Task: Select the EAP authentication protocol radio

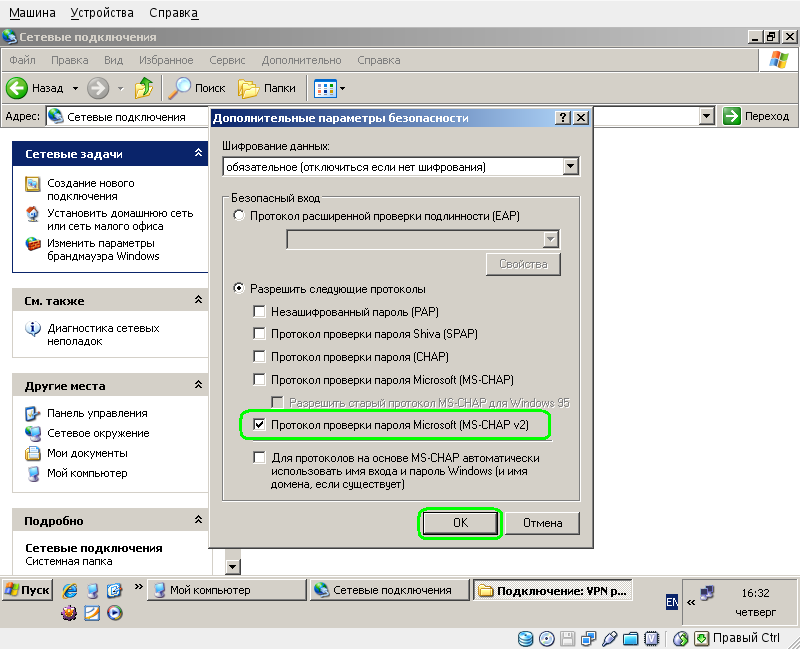Action: (239, 215)
